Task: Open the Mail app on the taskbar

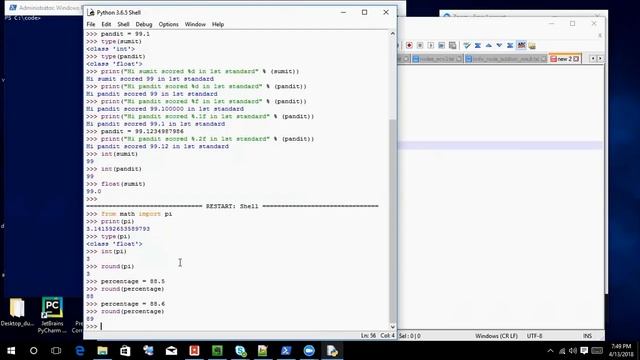Action: [171, 351]
